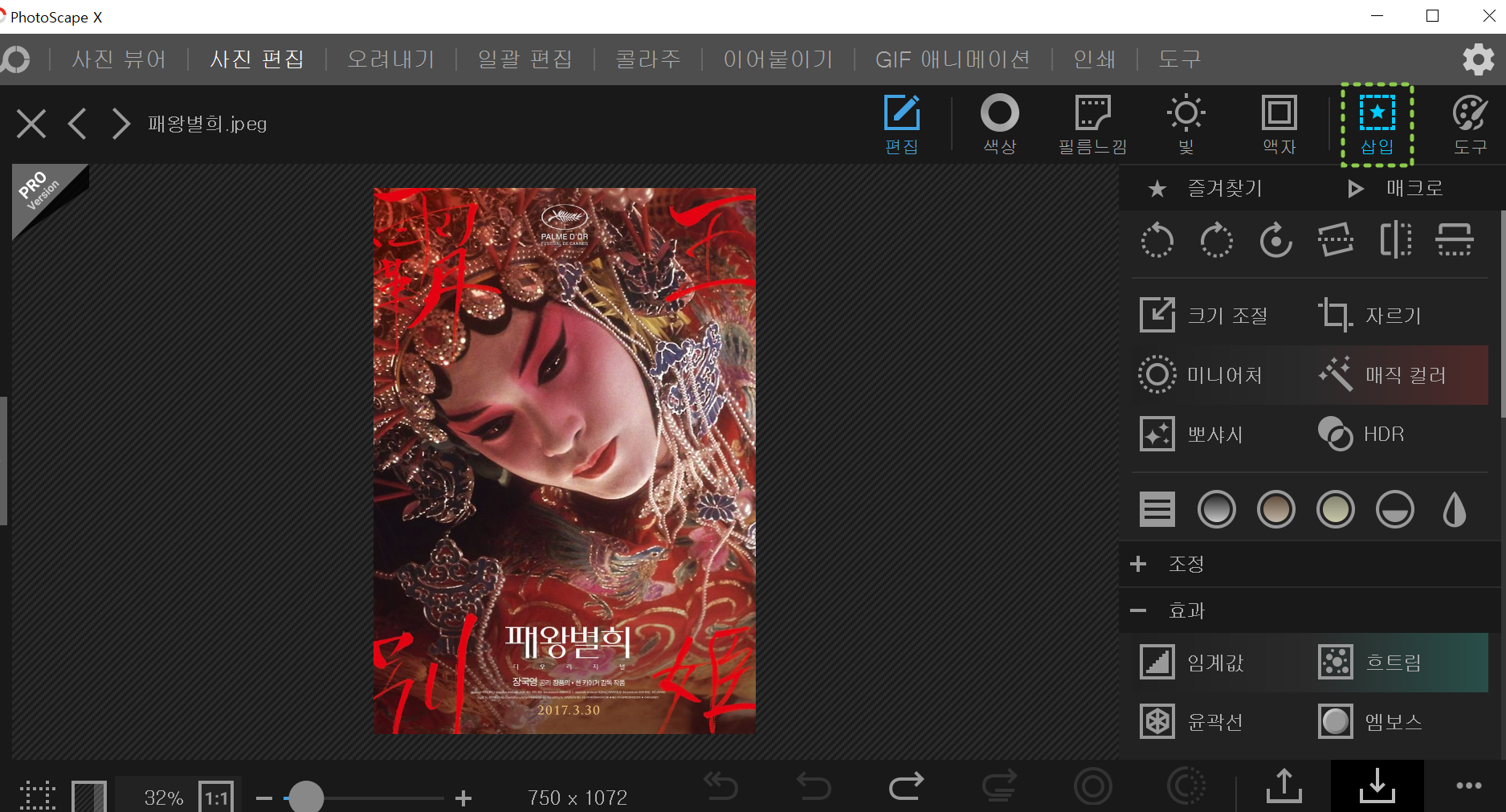Click the movie poster image on canvas
1506x812 pixels.
(x=565, y=460)
